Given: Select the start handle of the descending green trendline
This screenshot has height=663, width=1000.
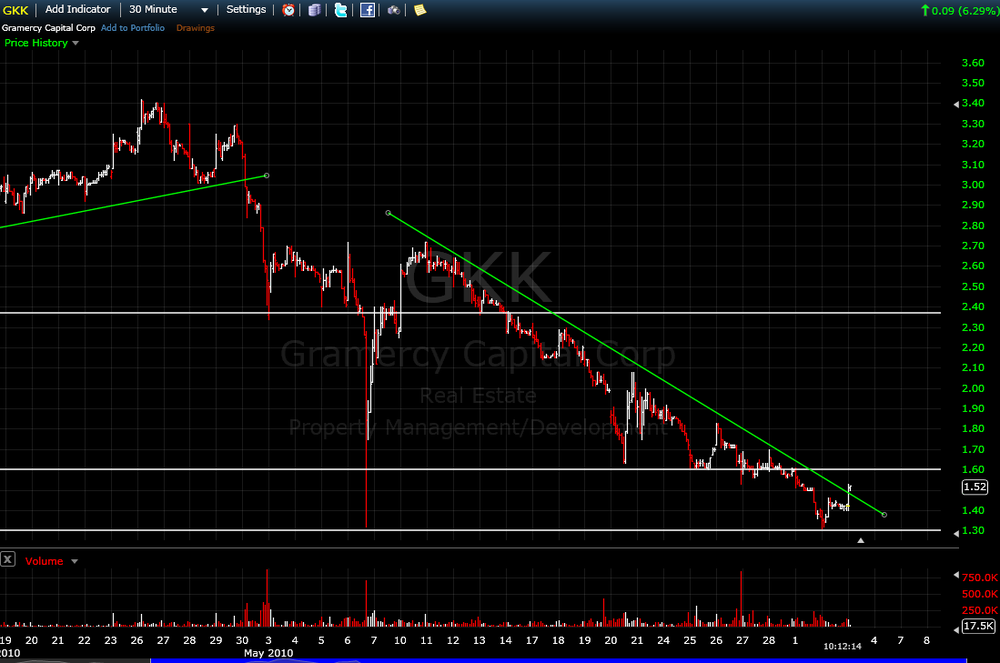Looking at the screenshot, I should pyautogui.click(x=388, y=213).
